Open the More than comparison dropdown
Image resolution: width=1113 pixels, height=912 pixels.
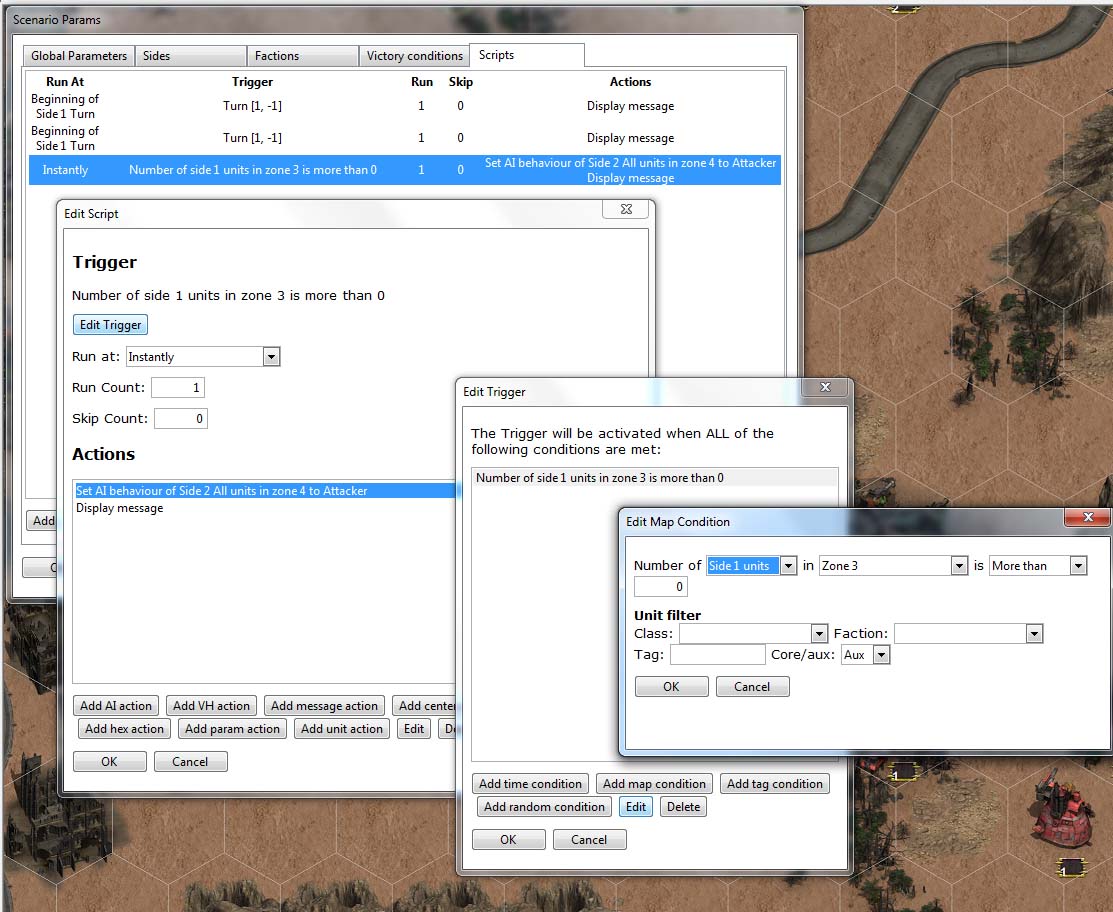(1077, 566)
